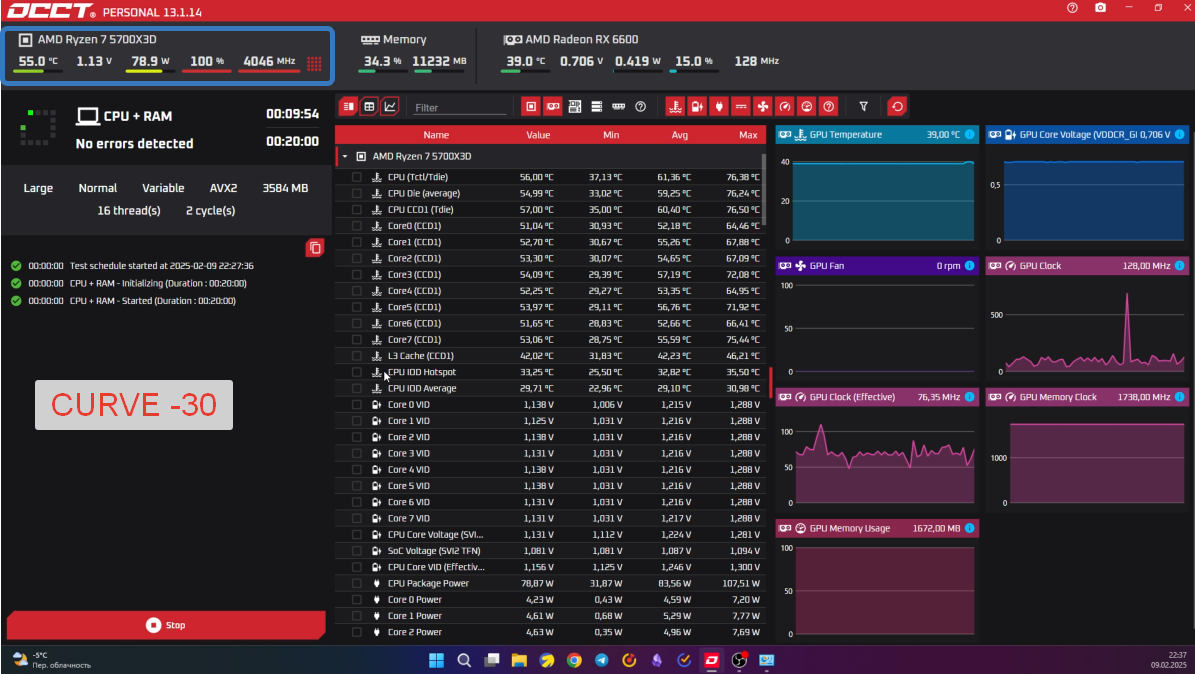Click the Filter text field
Image resolution: width=1195 pixels, height=674 pixels.
pyautogui.click(x=460, y=108)
